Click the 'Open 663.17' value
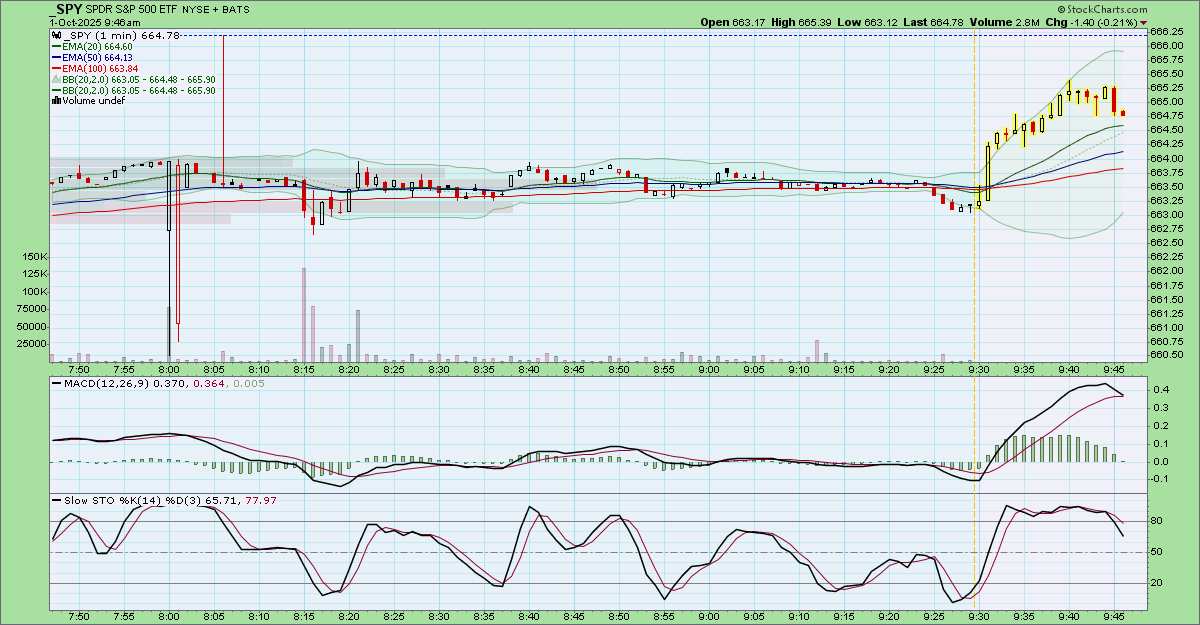The width and height of the screenshot is (1200, 625). tap(735, 22)
